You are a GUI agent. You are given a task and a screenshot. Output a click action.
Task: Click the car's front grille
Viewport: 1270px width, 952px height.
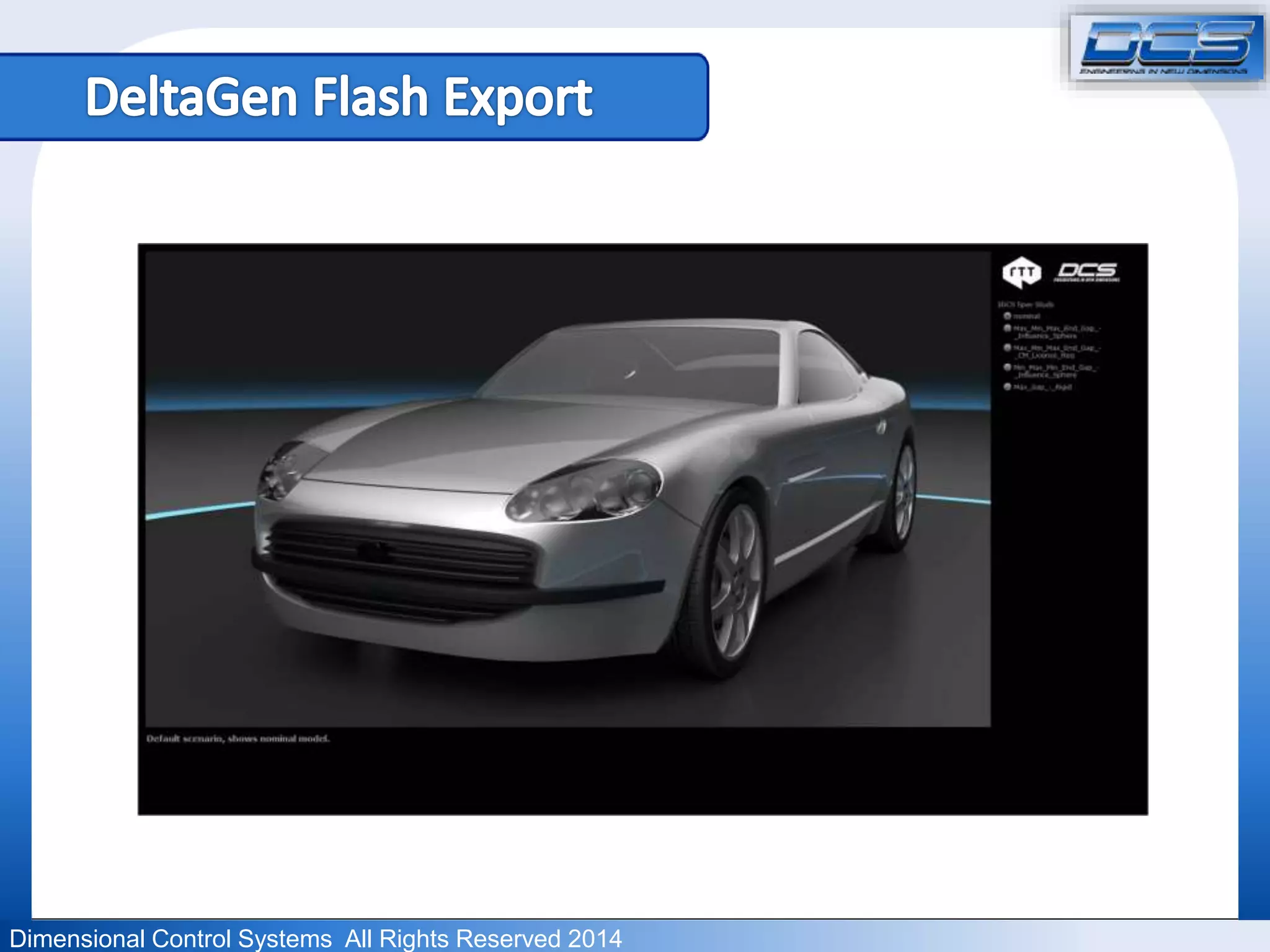(397, 553)
